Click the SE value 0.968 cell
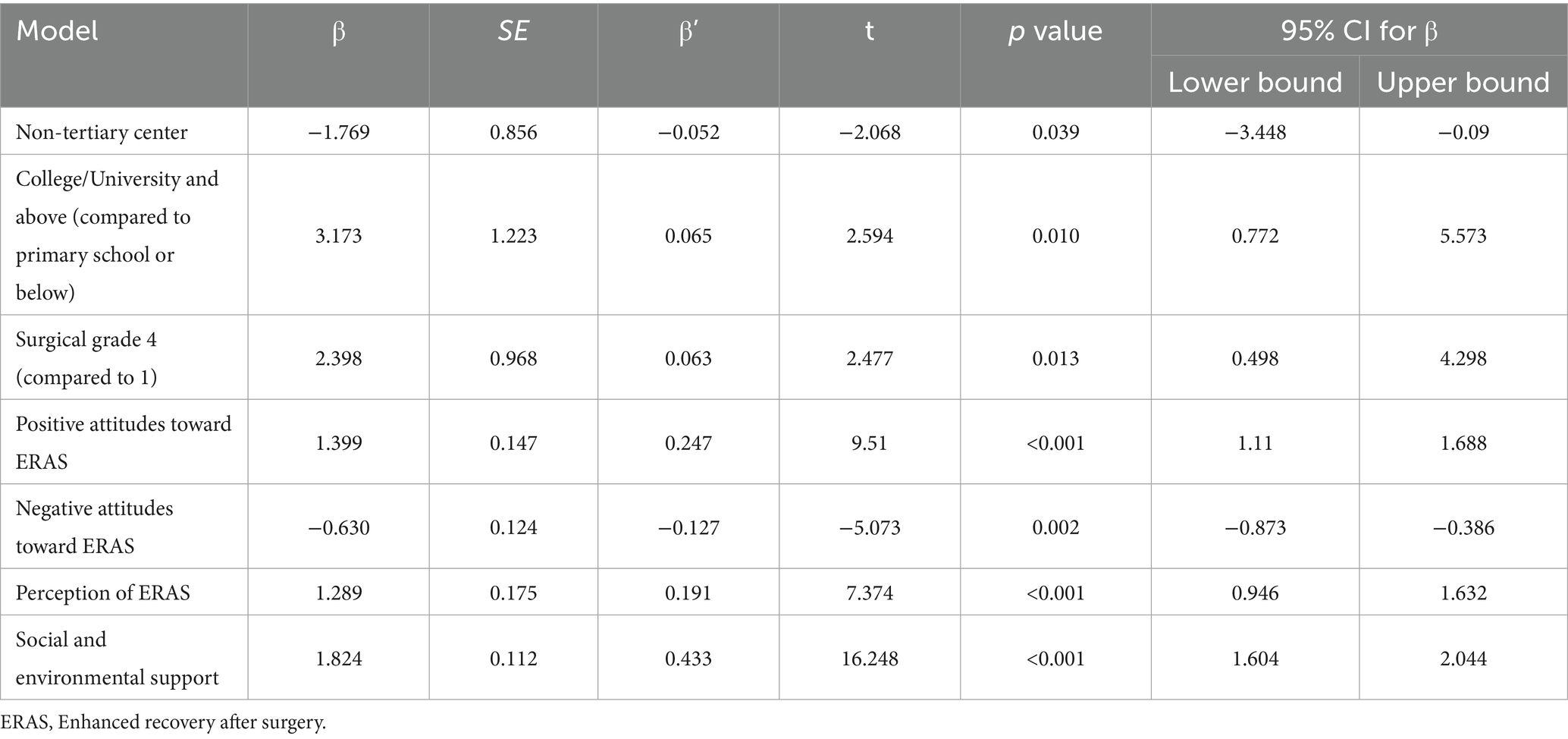This screenshot has height=739, width=1568. 513,358
